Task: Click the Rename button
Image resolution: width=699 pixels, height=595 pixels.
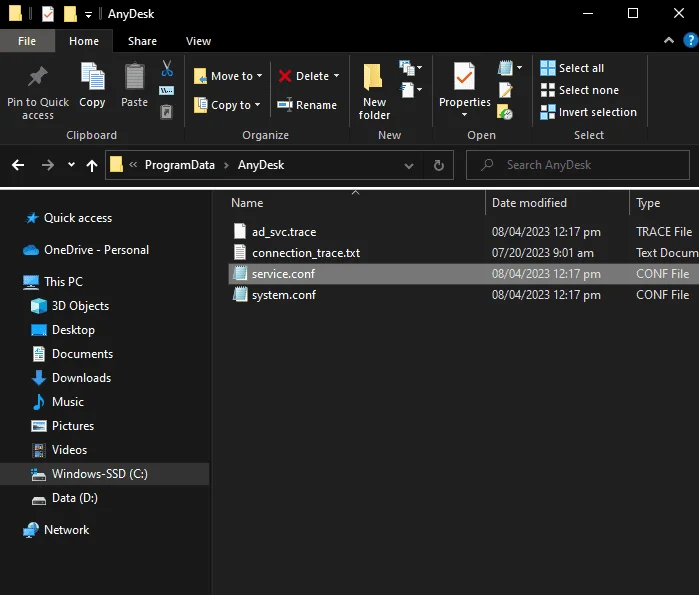Action: pyautogui.click(x=307, y=105)
